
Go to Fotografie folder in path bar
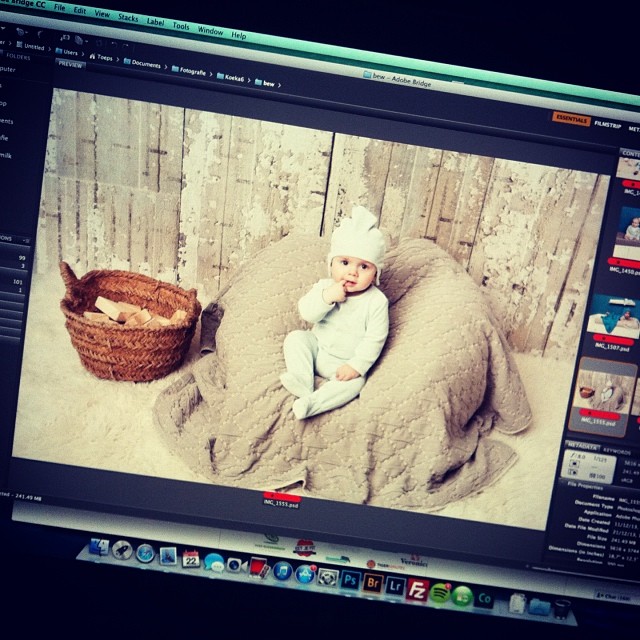point(189,71)
